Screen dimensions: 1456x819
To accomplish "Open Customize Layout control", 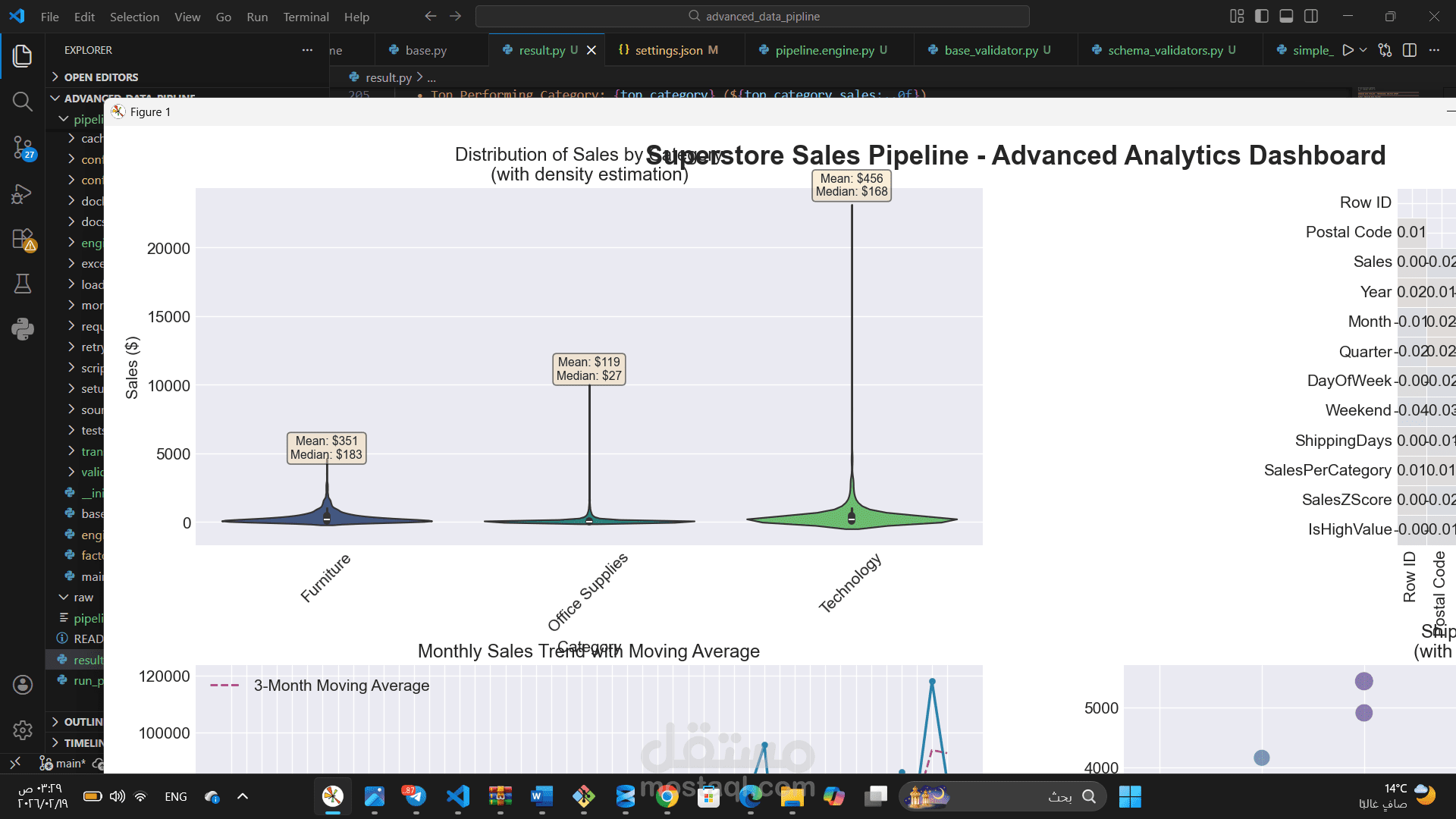I will 1237,16.
